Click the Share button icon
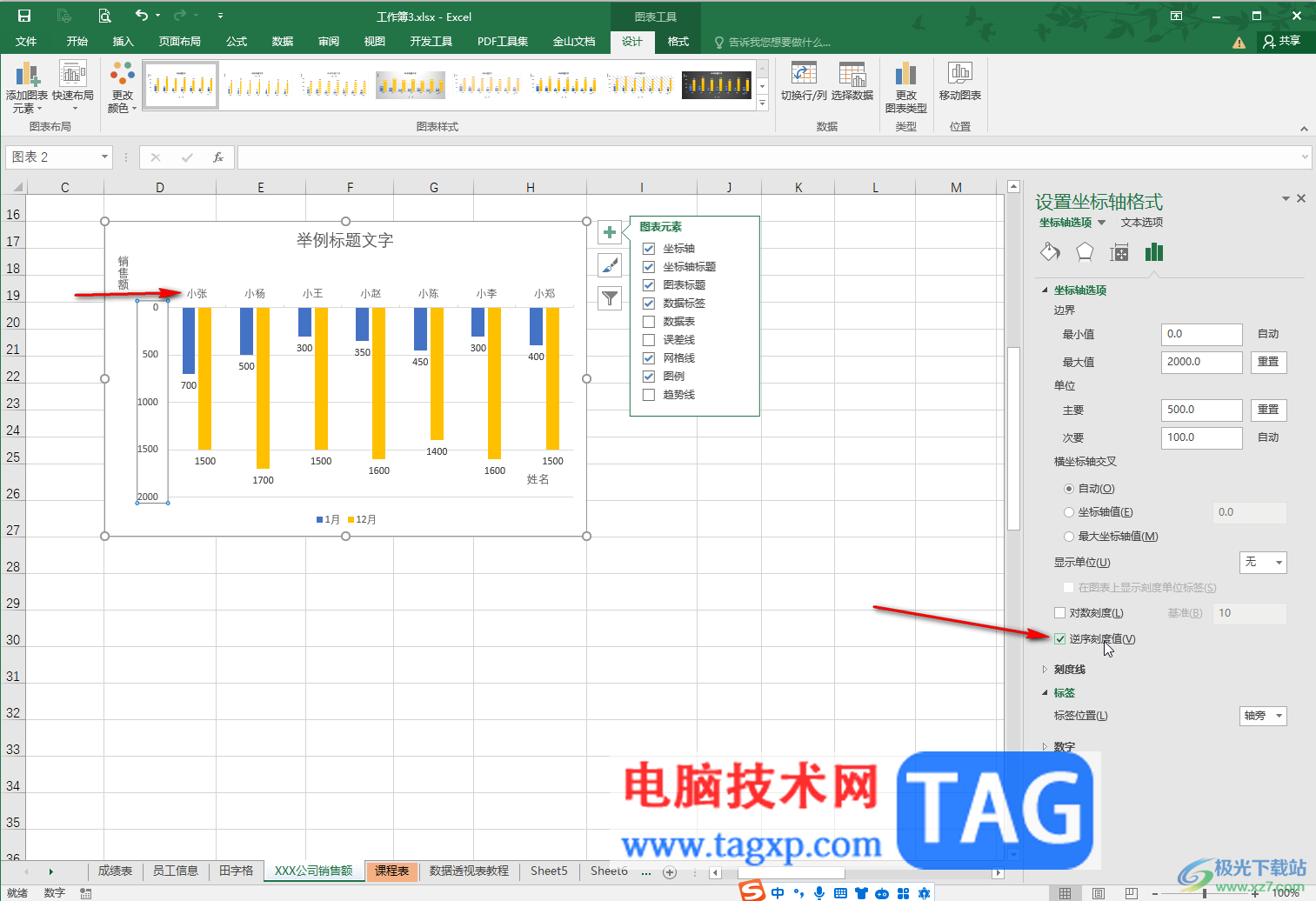Image resolution: width=1316 pixels, height=901 pixels. [1282, 41]
